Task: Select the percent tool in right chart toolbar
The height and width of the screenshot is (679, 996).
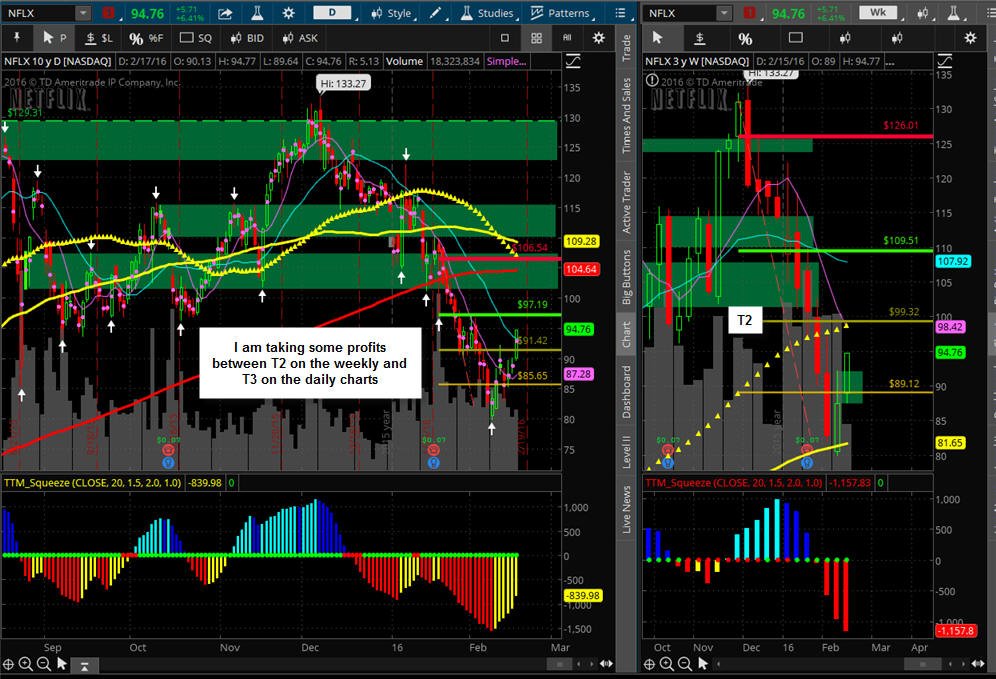Action: pos(745,39)
